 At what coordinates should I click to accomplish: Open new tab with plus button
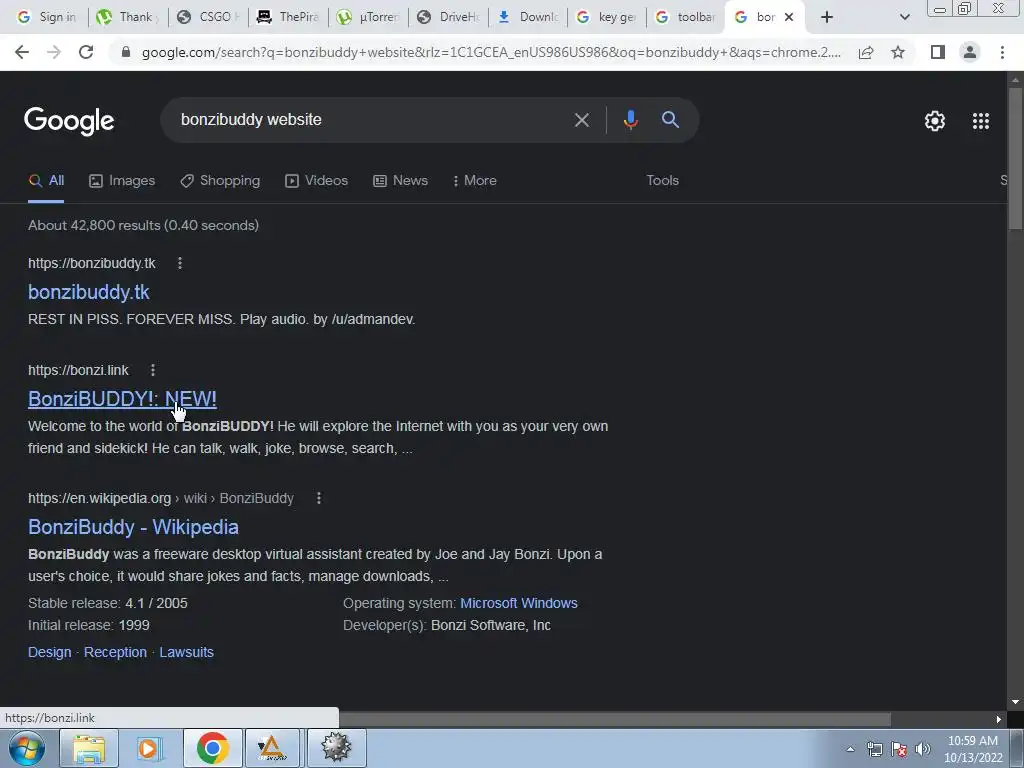pyautogui.click(x=827, y=17)
